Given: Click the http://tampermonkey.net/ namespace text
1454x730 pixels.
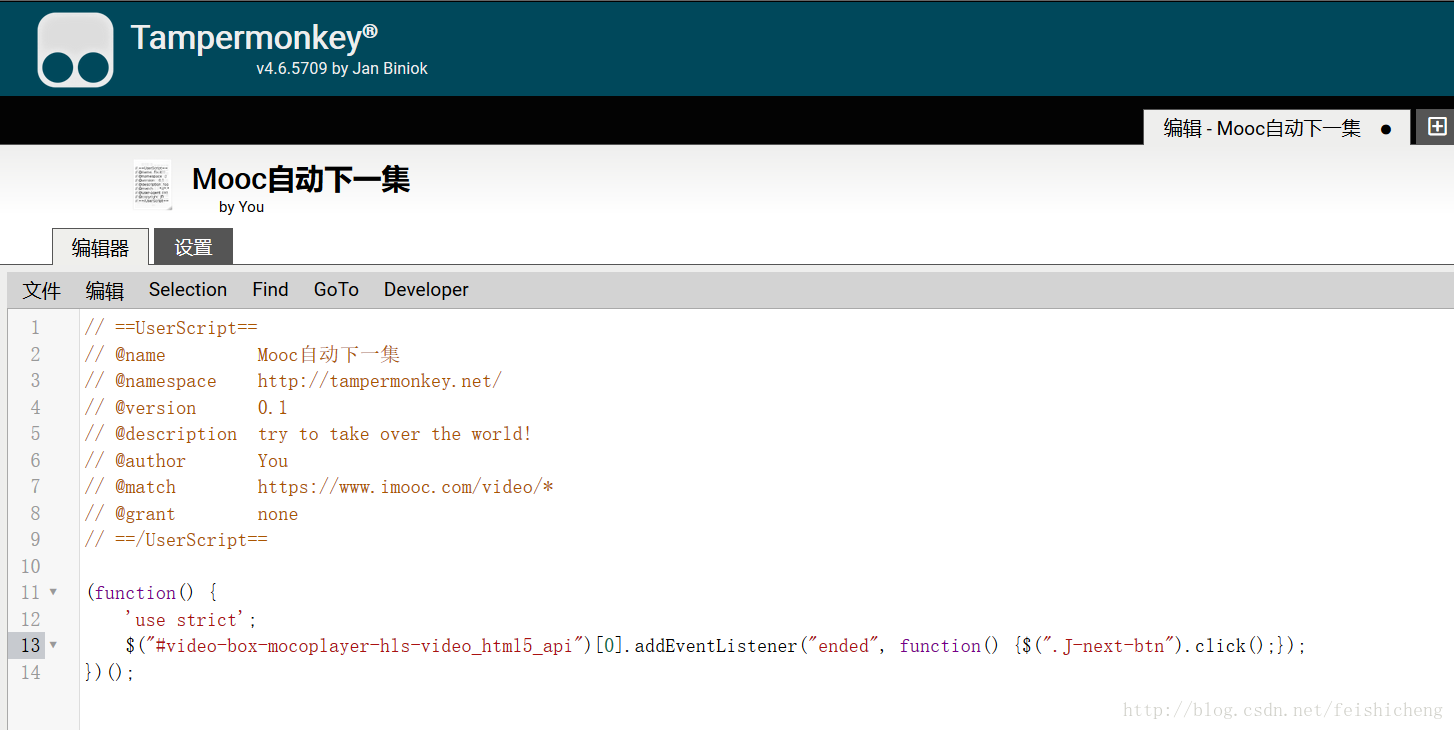Looking at the screenshot, I should tap(380, 381).
